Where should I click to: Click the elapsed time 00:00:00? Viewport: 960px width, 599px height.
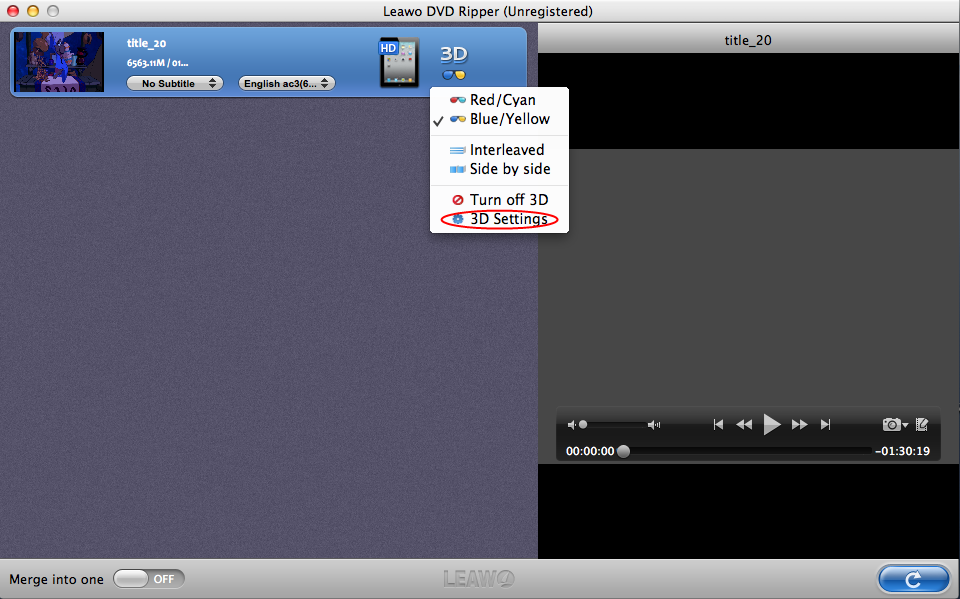pos(590,451)
